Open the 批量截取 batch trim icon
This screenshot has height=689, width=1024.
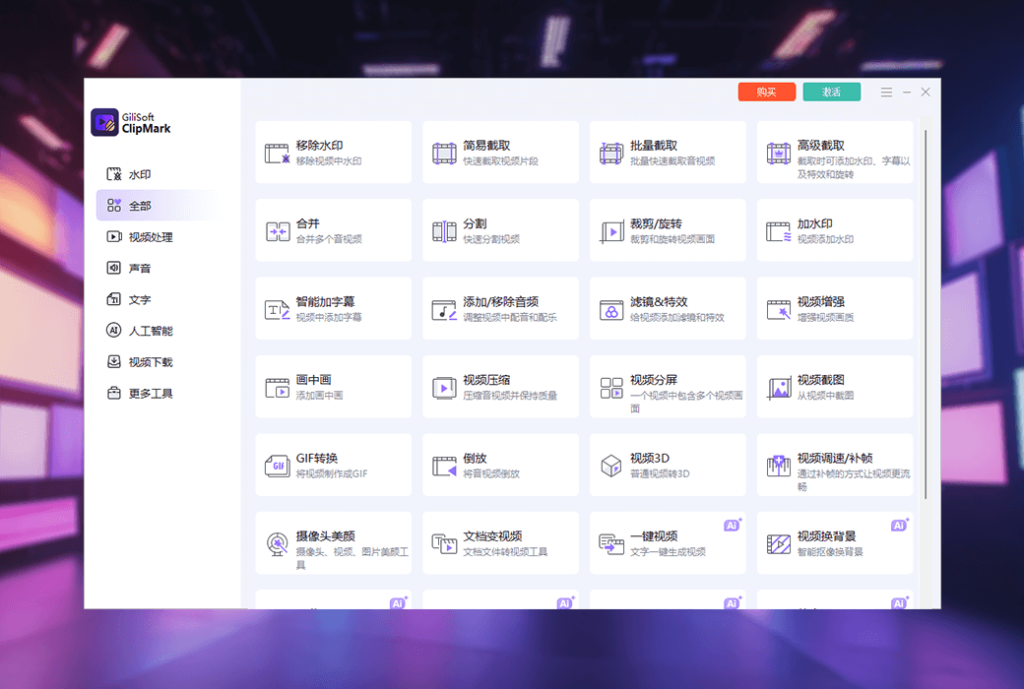611,153
